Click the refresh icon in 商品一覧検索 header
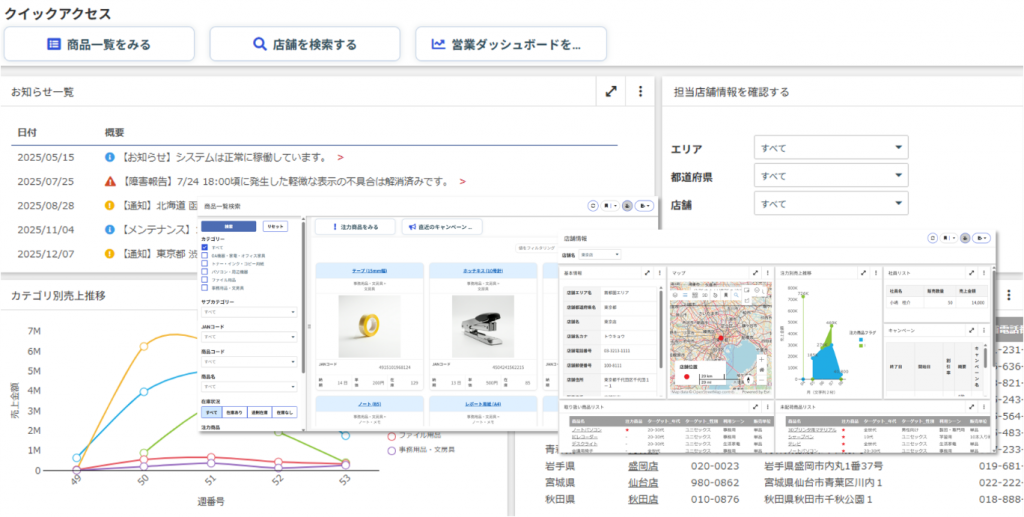This screenshot has width=1024, height=517. click(x=592, y=205)
